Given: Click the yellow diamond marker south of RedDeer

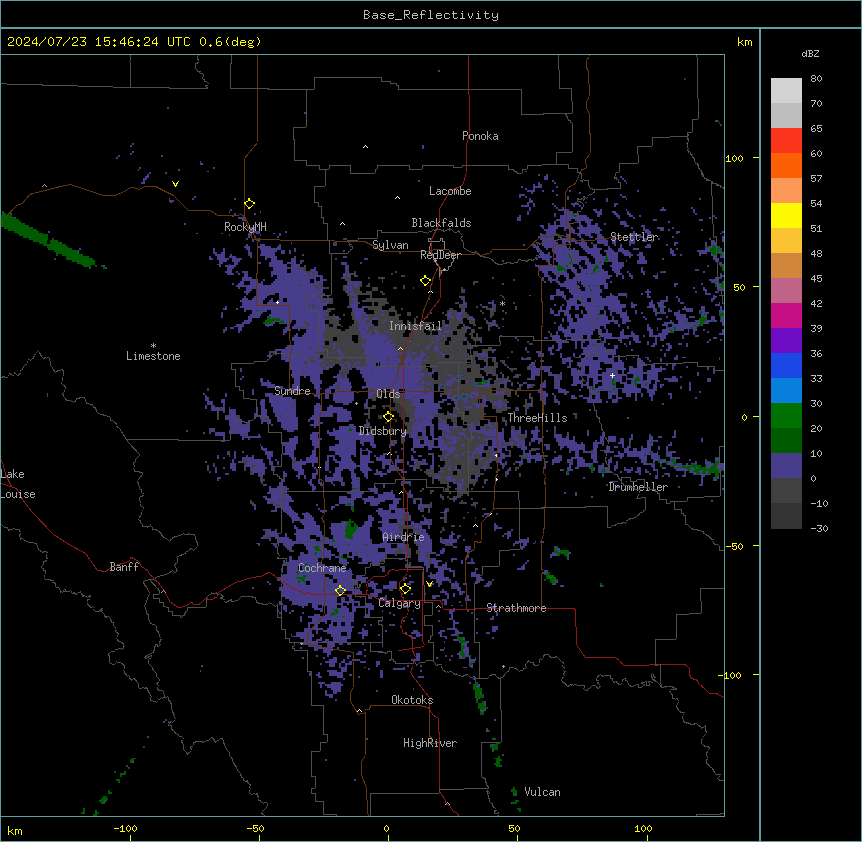Looking at the screenshot, I should [x=425, y=281].
